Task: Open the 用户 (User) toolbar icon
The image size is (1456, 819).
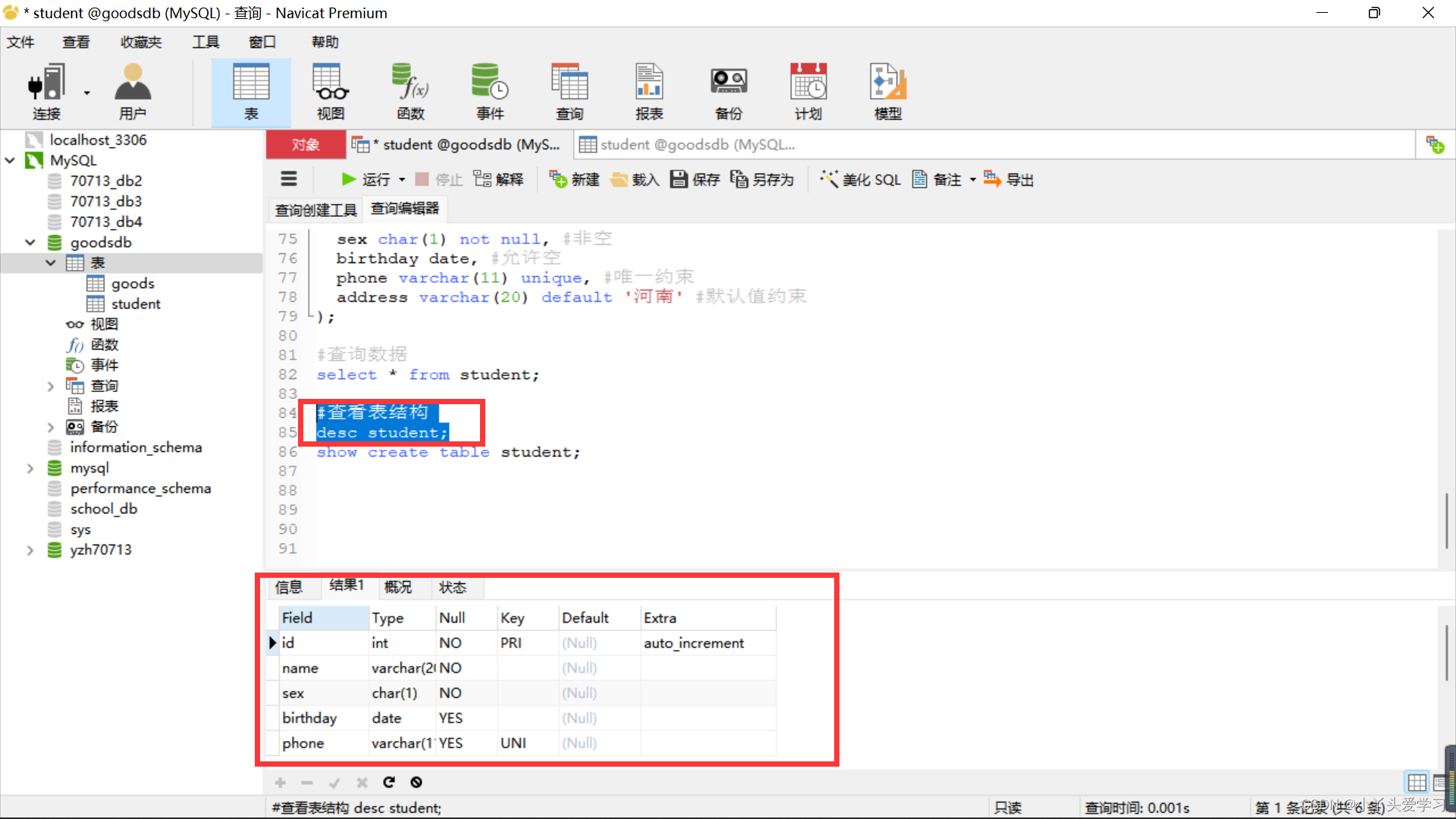Action: click(133, 92)
